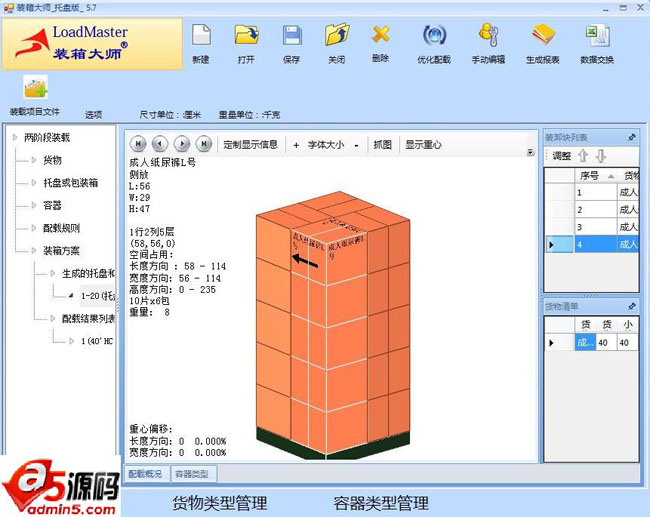This screenshot has width=650, height=517.
Task: Expand the 两阶段装载 tree node
Action: [15, 137]
